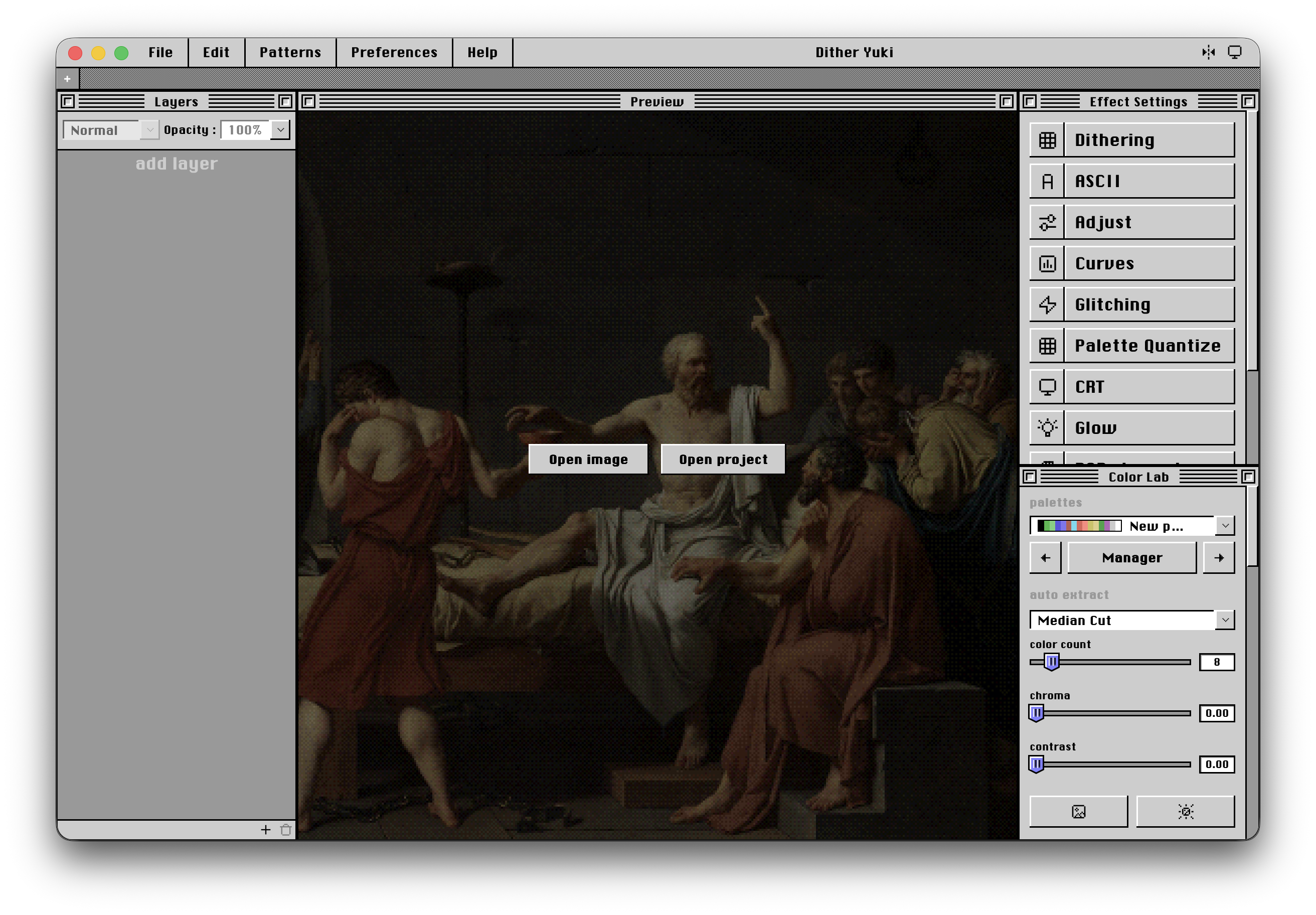
Task: Open the Help menu
Action: 482,52
